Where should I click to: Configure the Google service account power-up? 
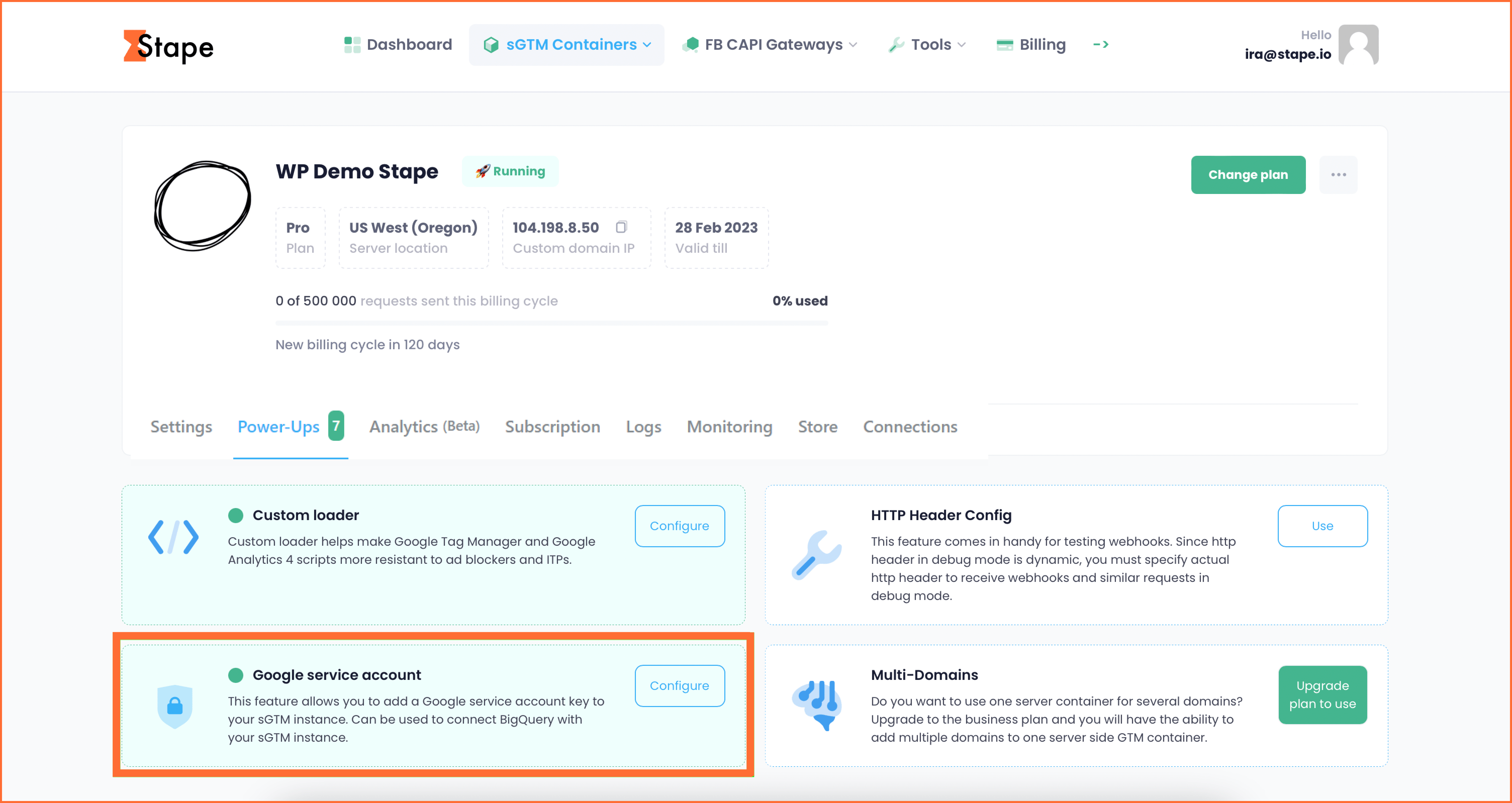679,686
